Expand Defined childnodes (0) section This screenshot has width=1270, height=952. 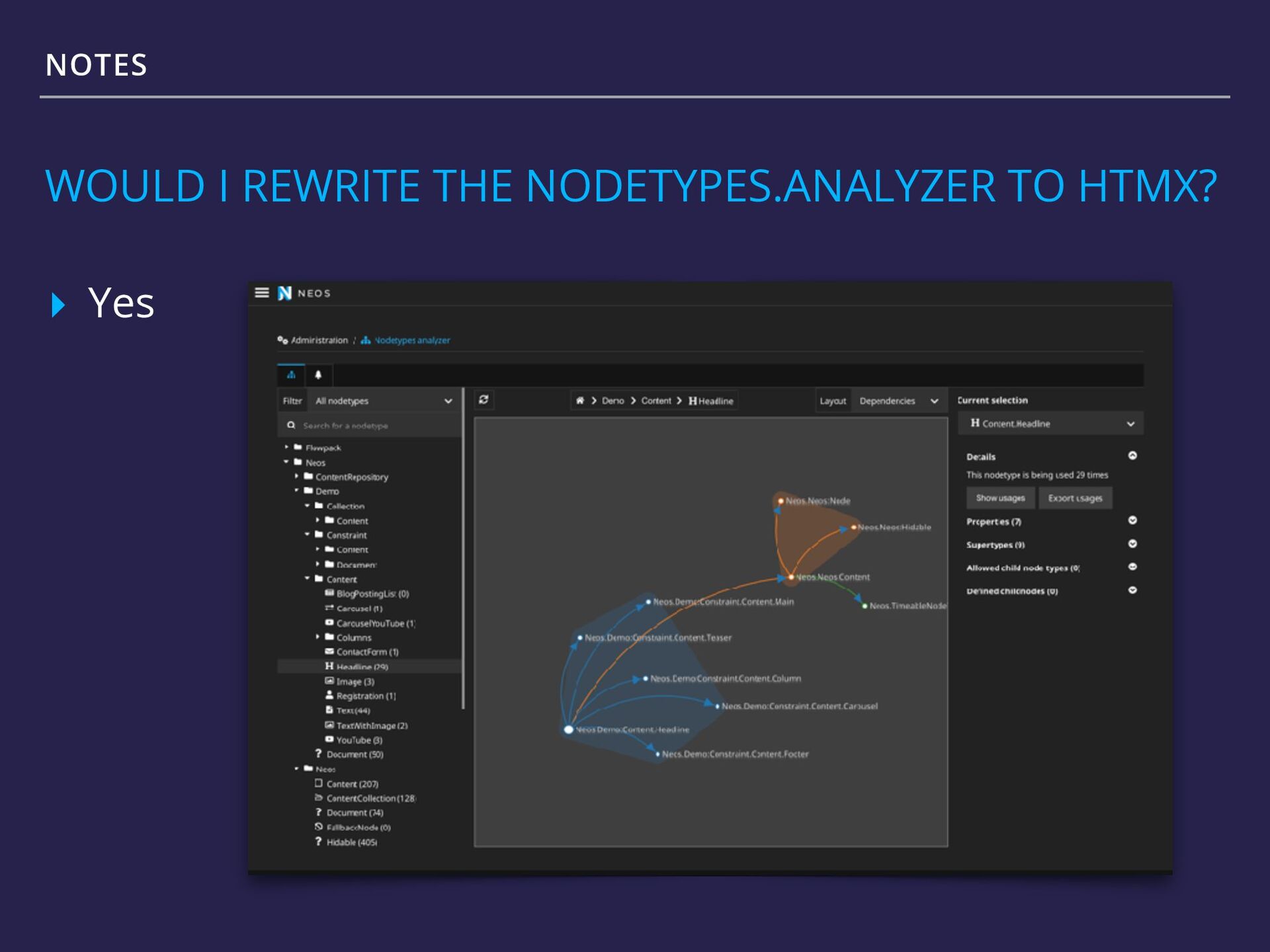click(x=1132, y=590)
